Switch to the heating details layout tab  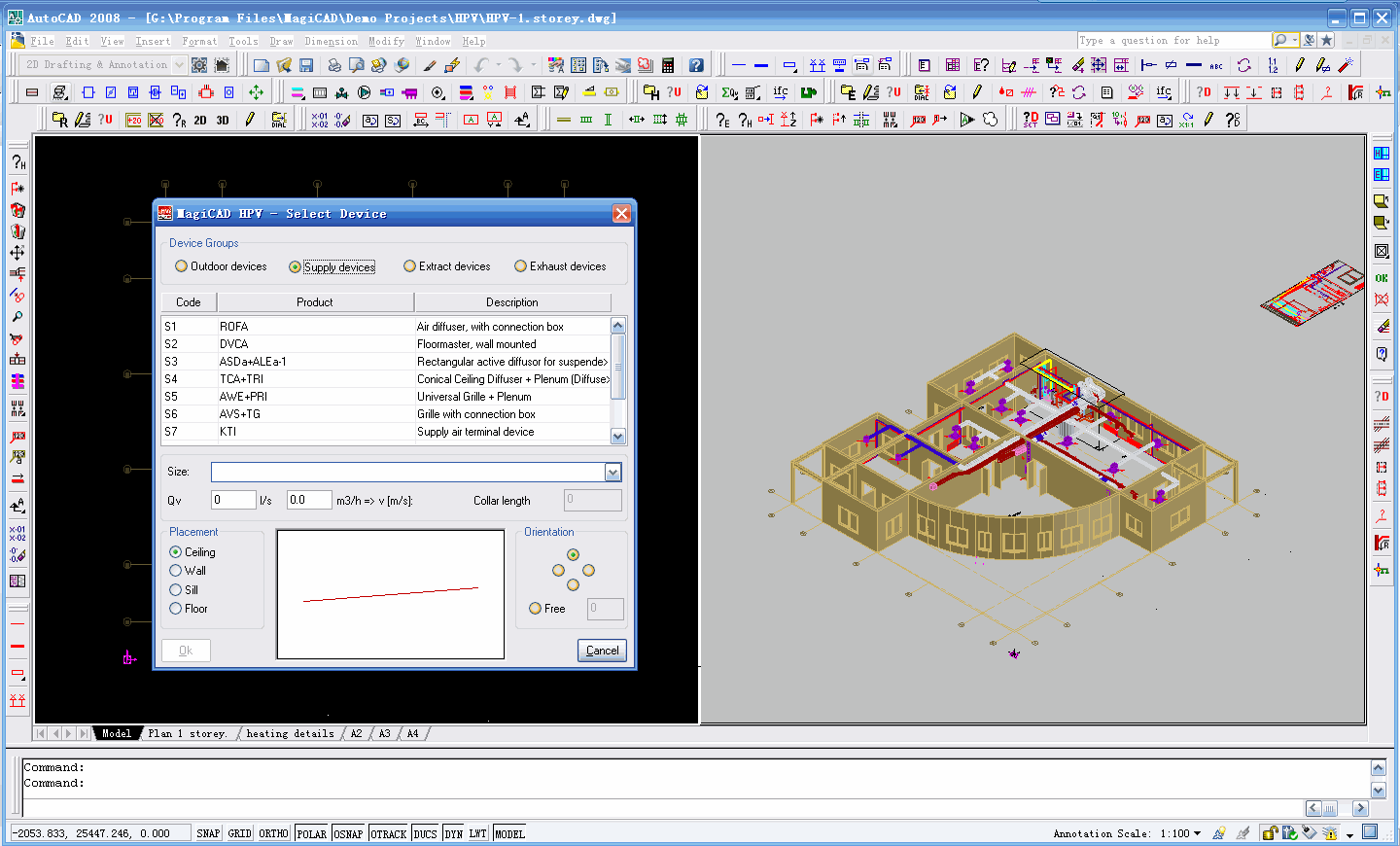click(x=290, y=733)
